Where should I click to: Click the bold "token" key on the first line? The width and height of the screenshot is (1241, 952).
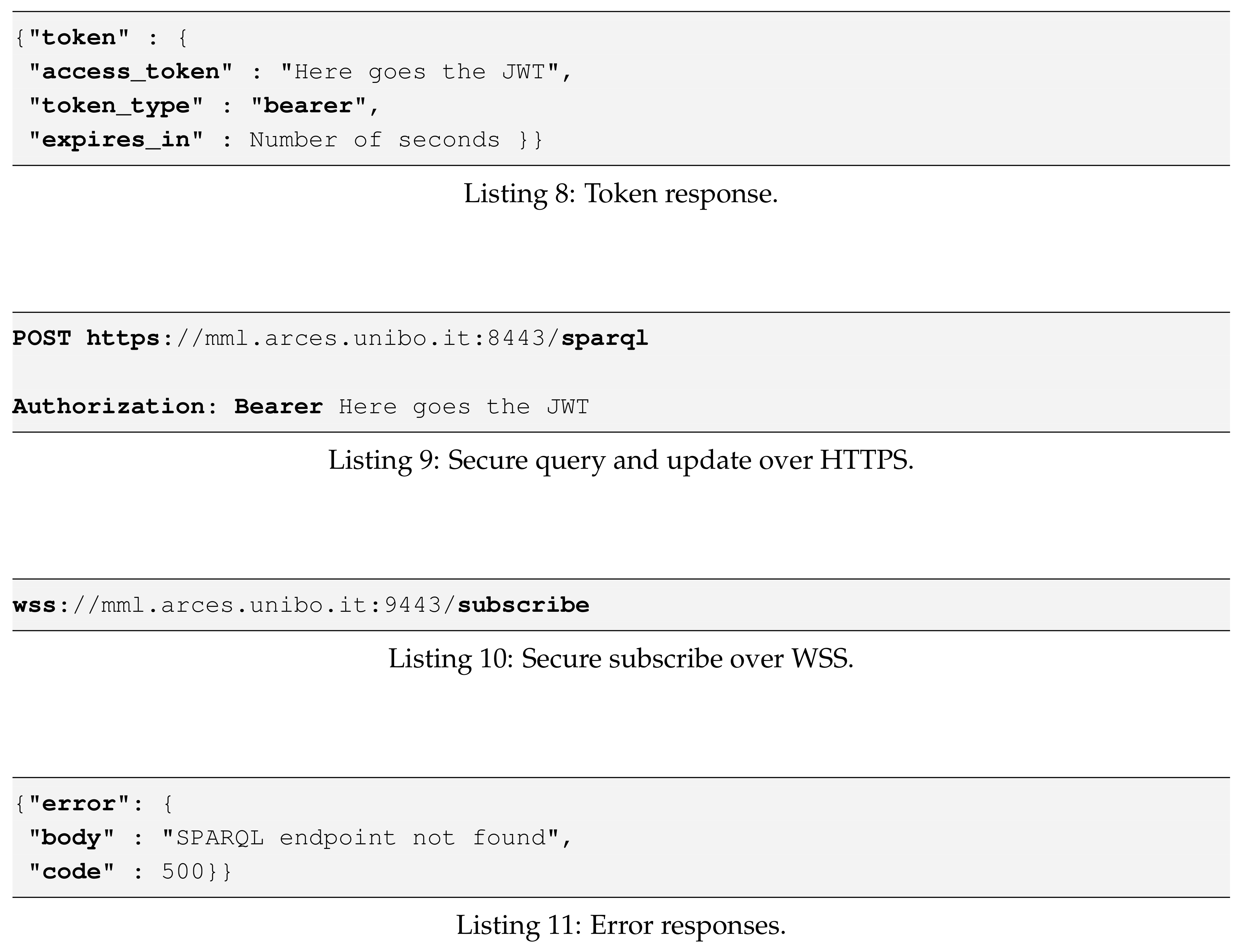[x=79, y=38]
